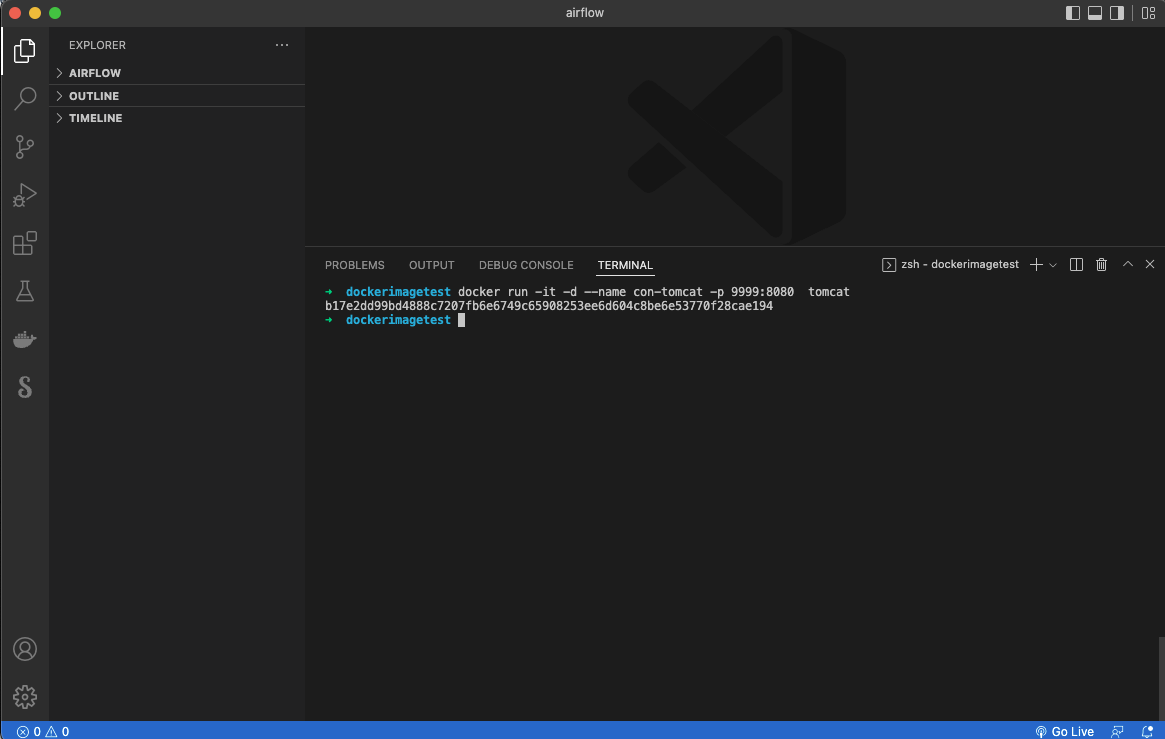Open the Accounts menu

pyautogui.click(x=25, y=649)
